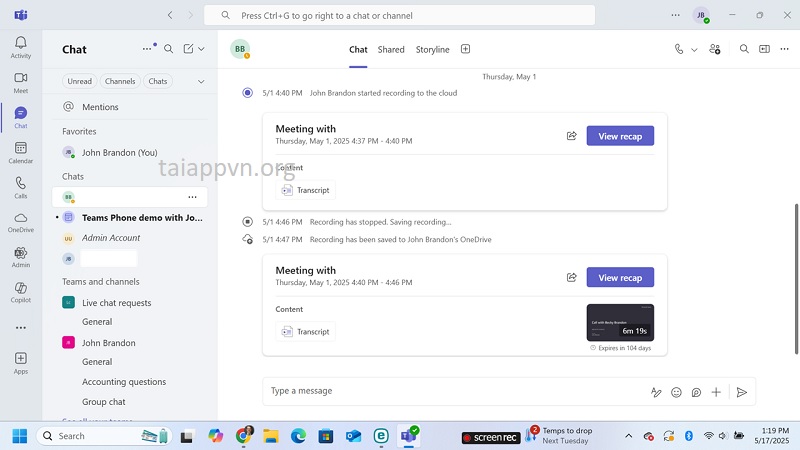
Task: Open JB profile avatar menu
Action: [x=701, y=15]
